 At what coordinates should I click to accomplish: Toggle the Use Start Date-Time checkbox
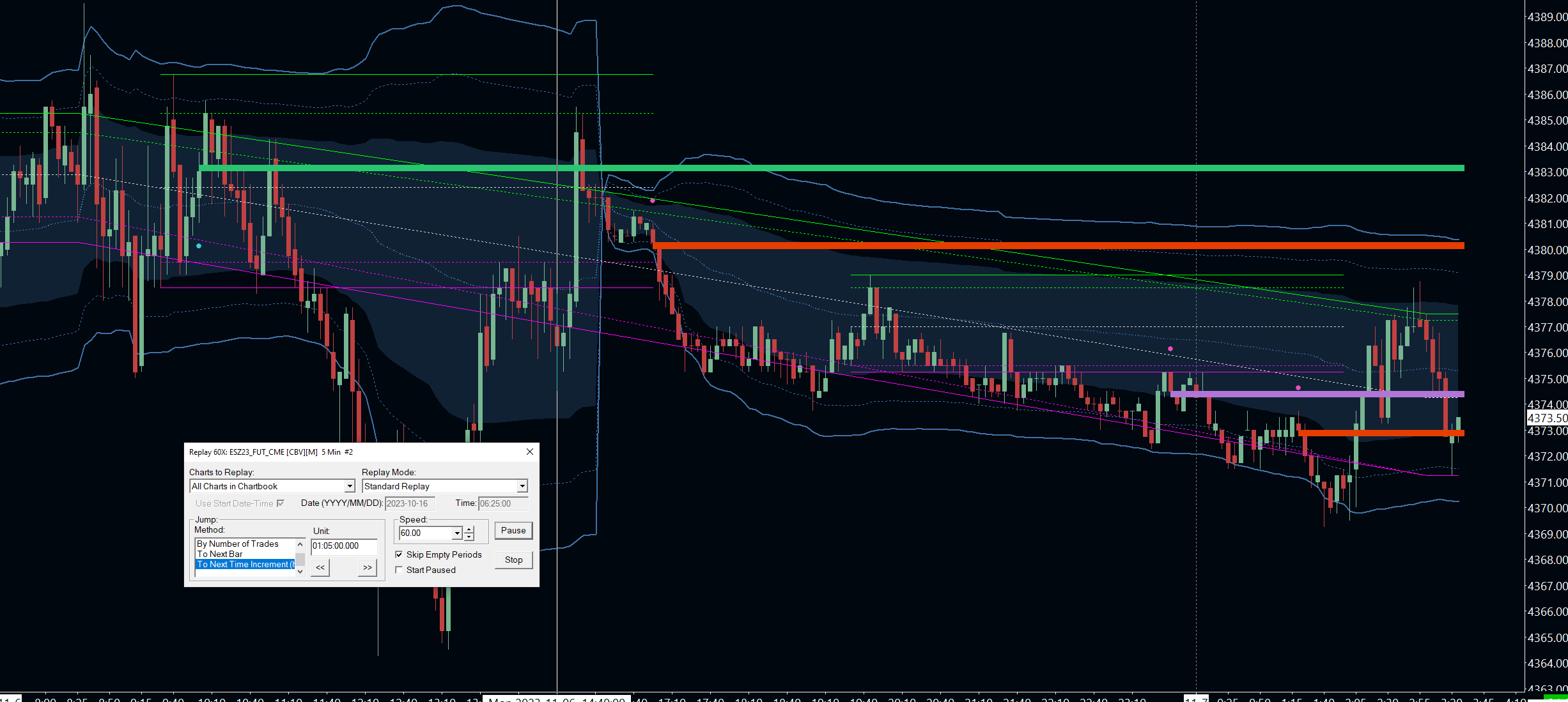(x=280, y=503)
